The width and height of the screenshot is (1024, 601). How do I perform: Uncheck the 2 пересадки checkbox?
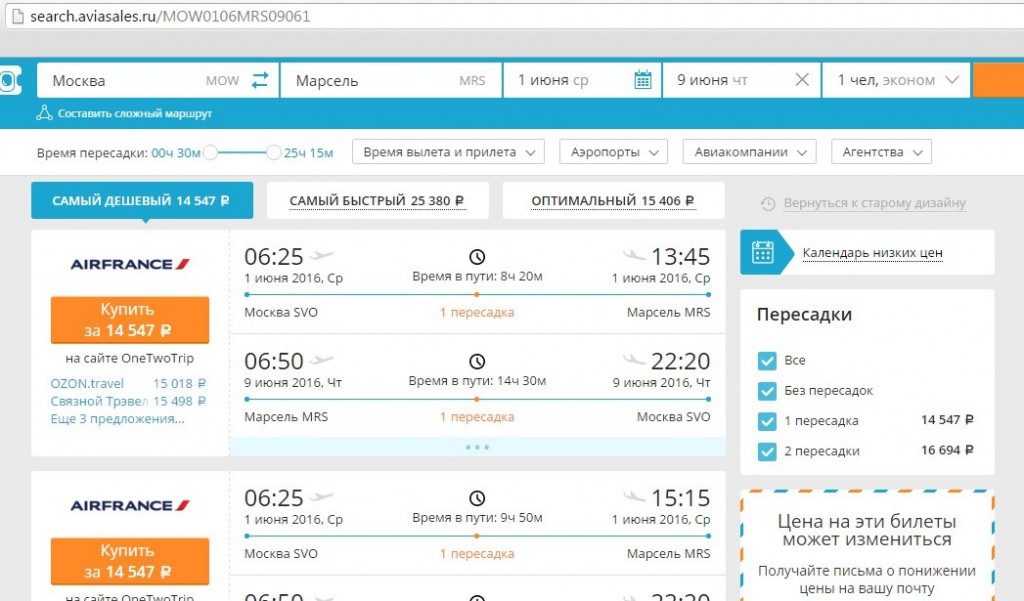(x=767, y=451)
